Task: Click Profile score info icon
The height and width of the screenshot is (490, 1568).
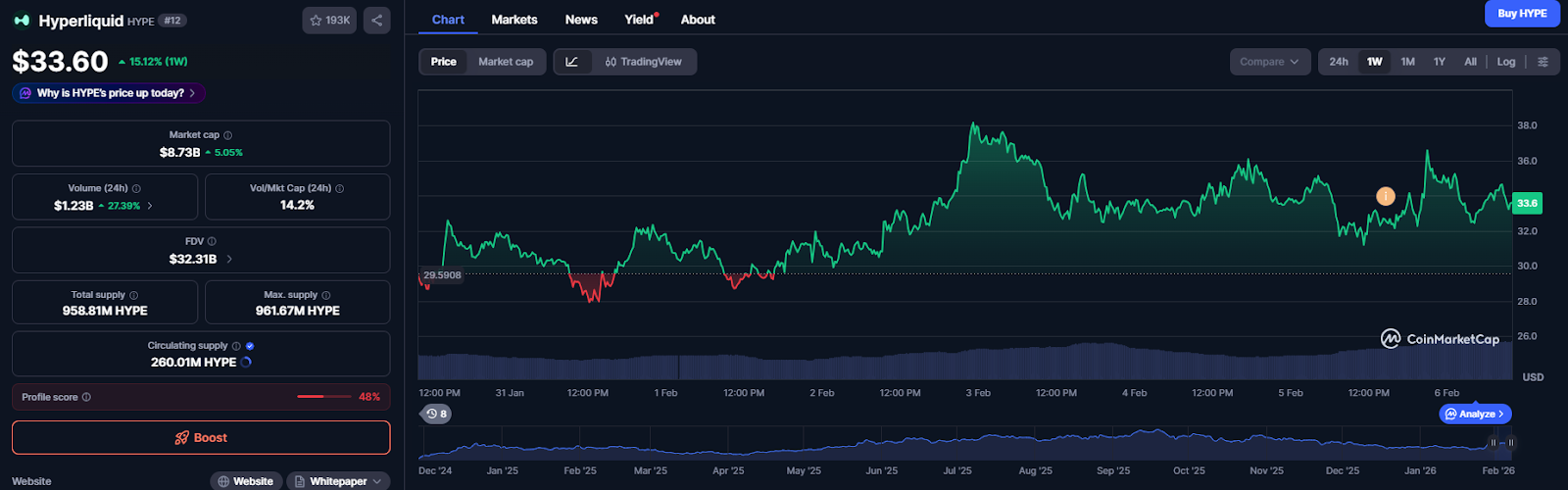Action: coord(86,397)
